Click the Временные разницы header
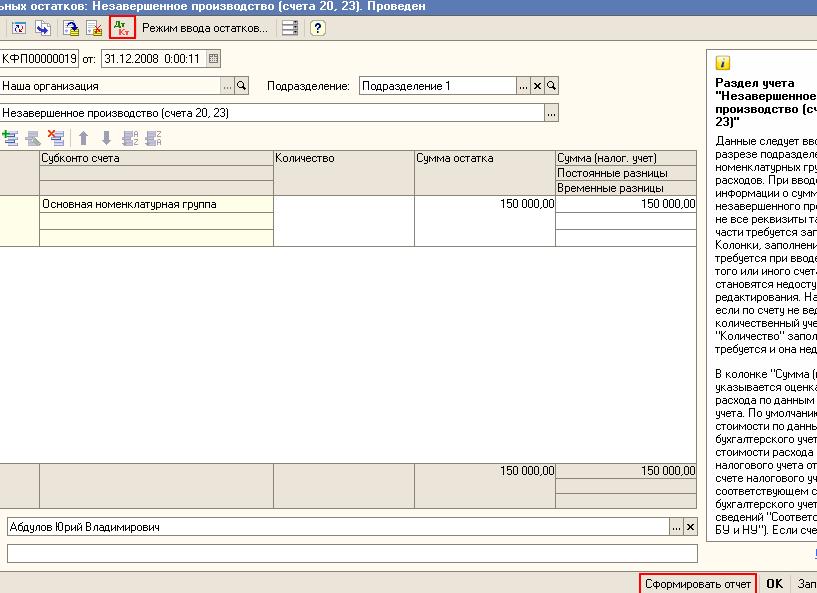The width and height of the screenshot is (817, 593). tap(626, 188)
